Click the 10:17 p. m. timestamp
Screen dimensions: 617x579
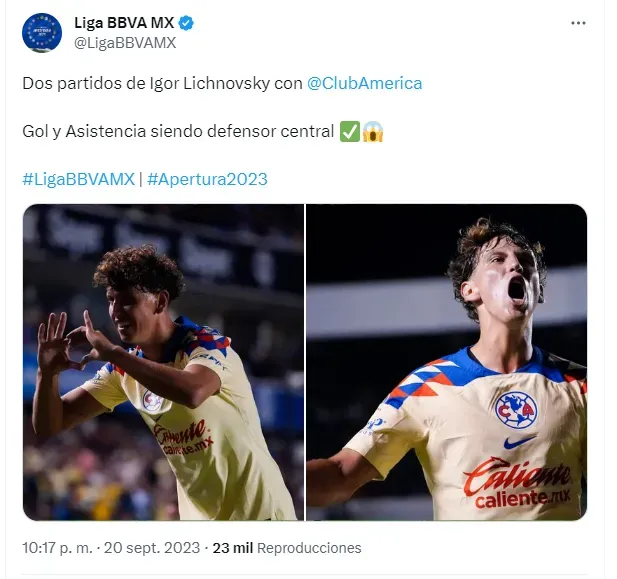57,548
